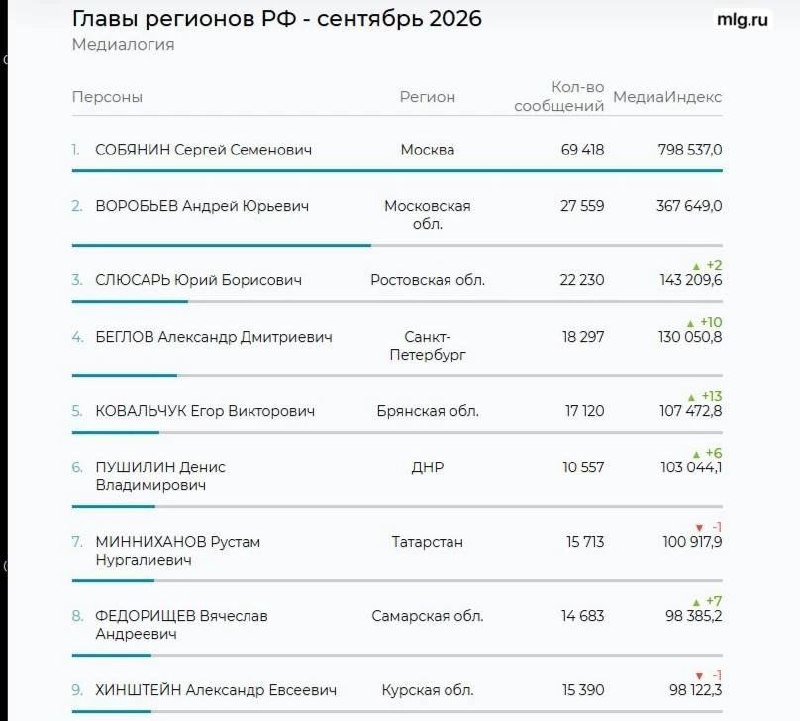Click the red down arrow in Хинштейн row

(x=699, y=676)
